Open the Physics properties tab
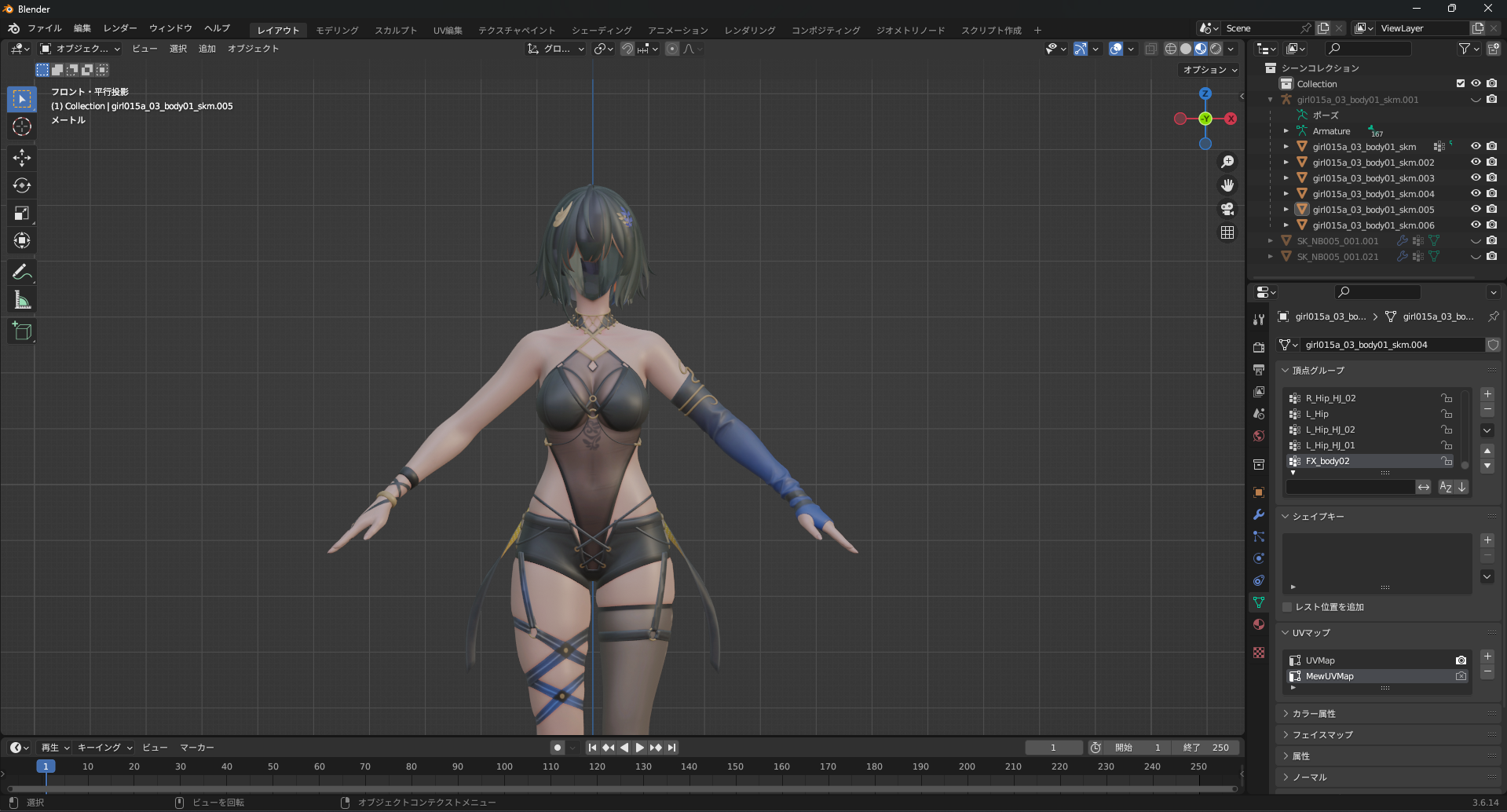 point(1259,558)
